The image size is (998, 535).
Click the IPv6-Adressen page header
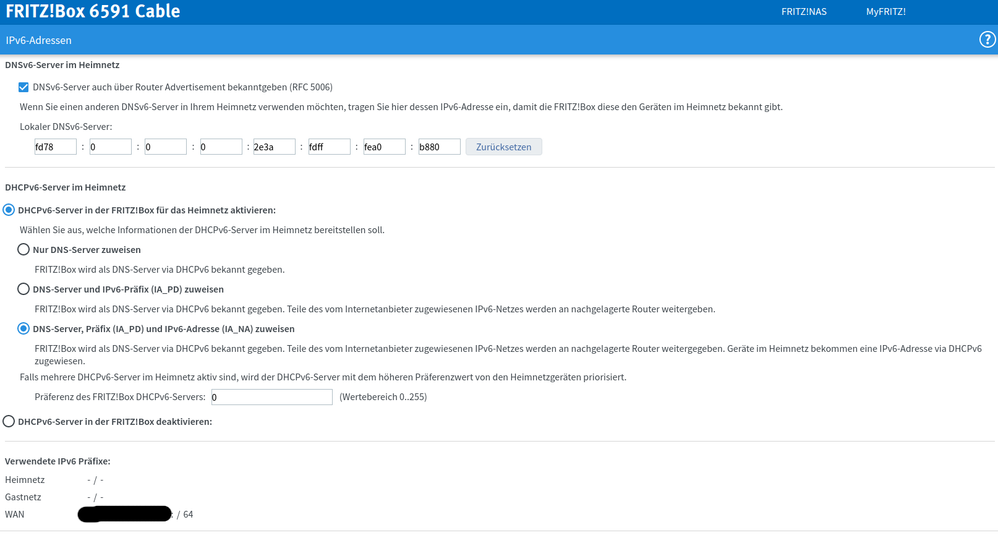pyautogui.click(x=38, y=40)
